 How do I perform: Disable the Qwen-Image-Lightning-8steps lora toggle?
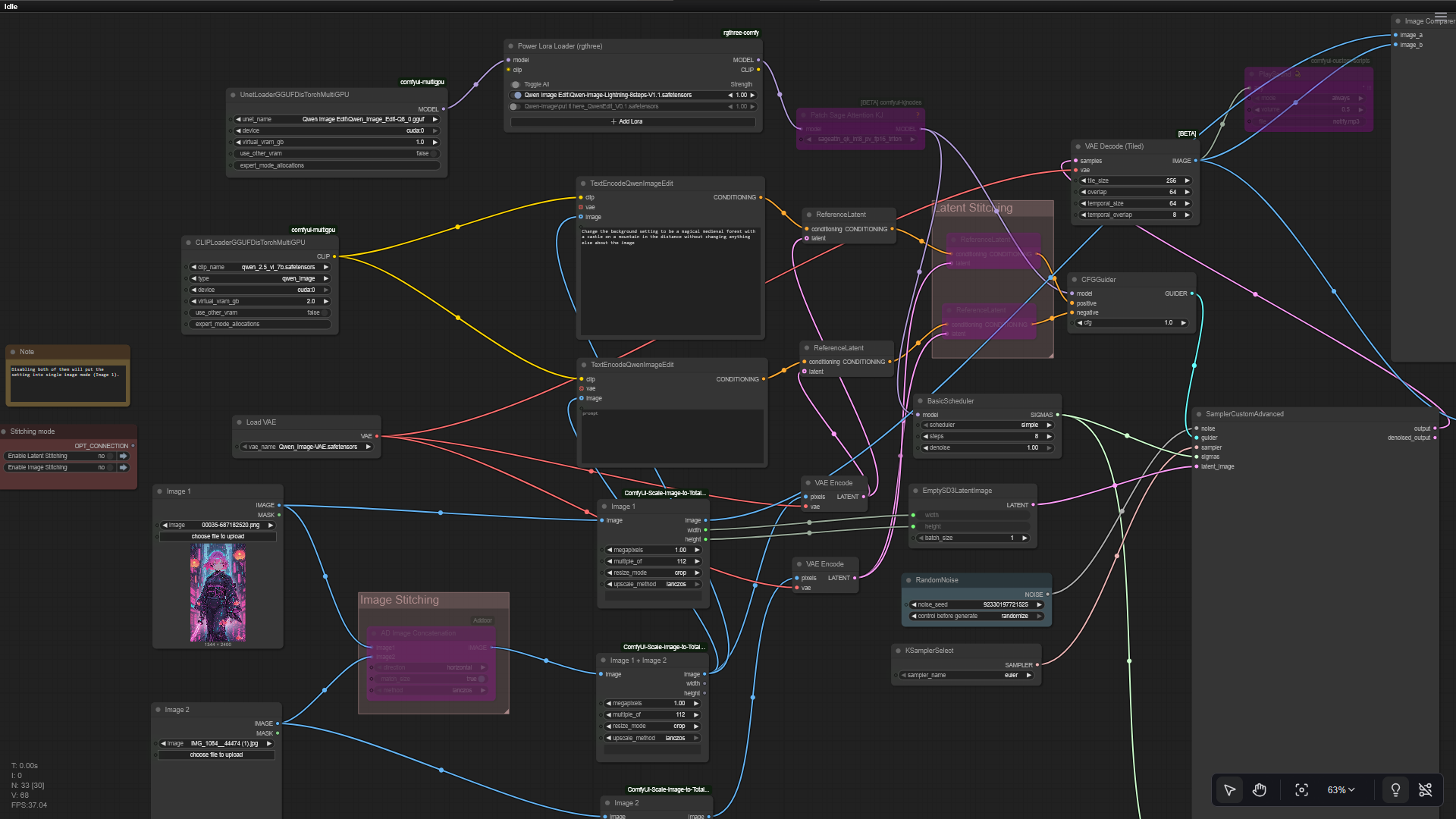[517, 96]
